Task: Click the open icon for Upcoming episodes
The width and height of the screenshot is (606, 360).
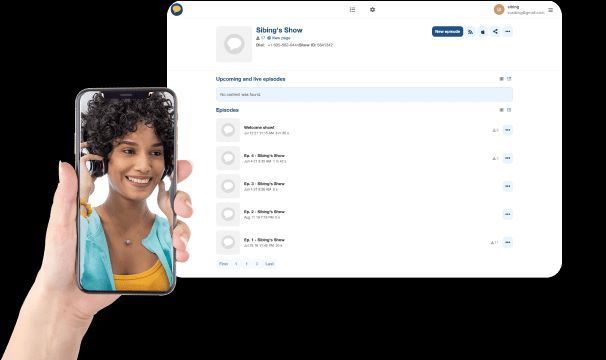Action: pyautogui.click(x=509, y=79)
